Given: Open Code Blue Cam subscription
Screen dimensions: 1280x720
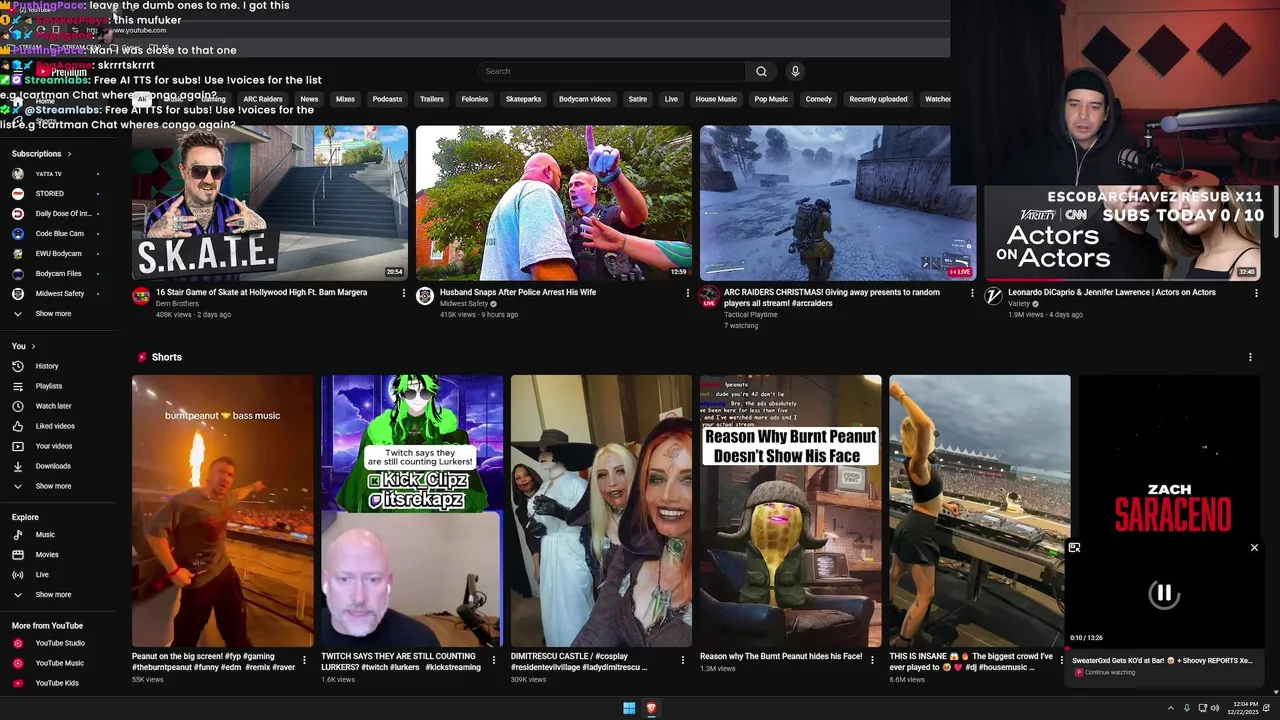Looking at the screenshot, I should point(60,234).
